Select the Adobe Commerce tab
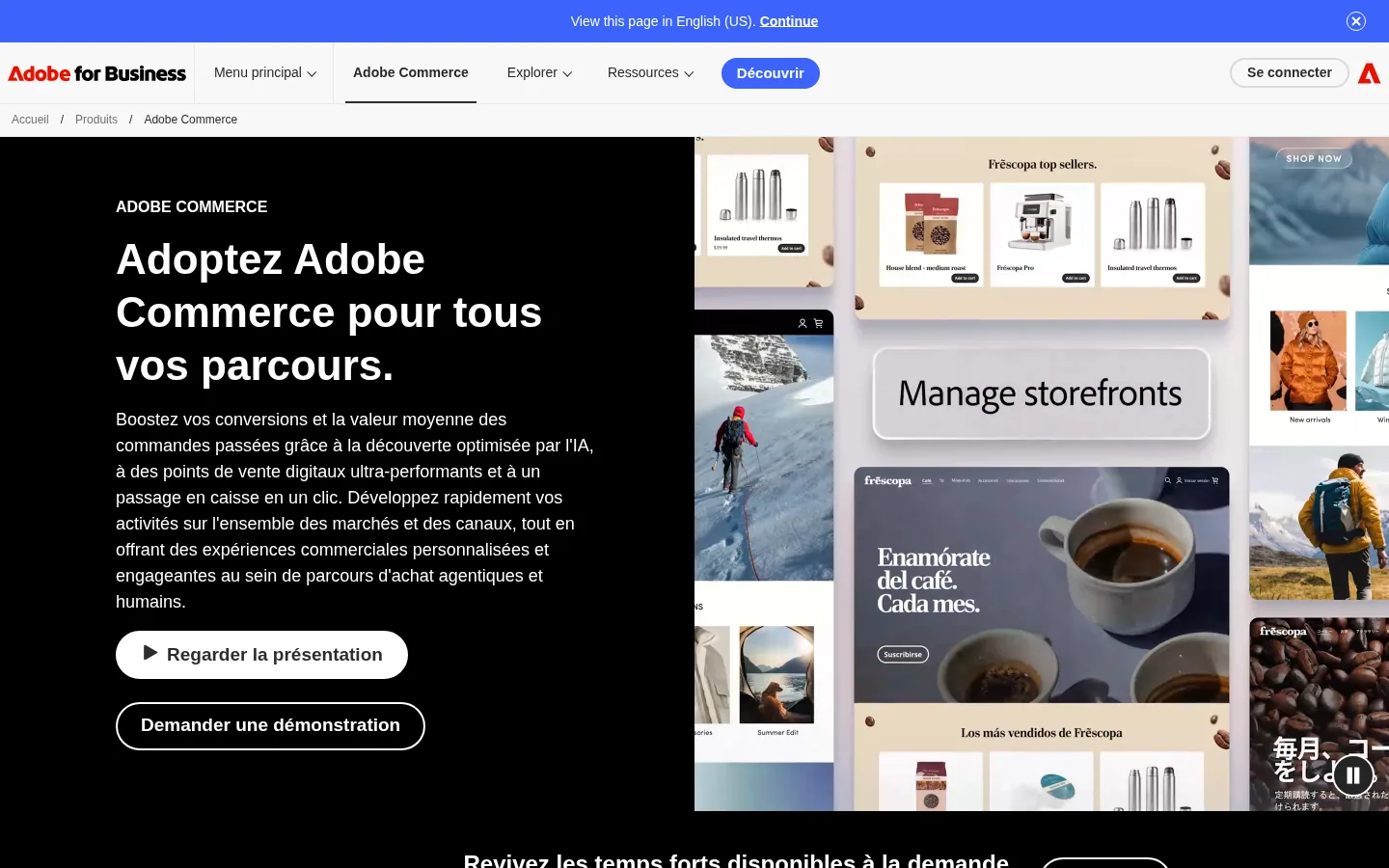 [x=411, y=73]
